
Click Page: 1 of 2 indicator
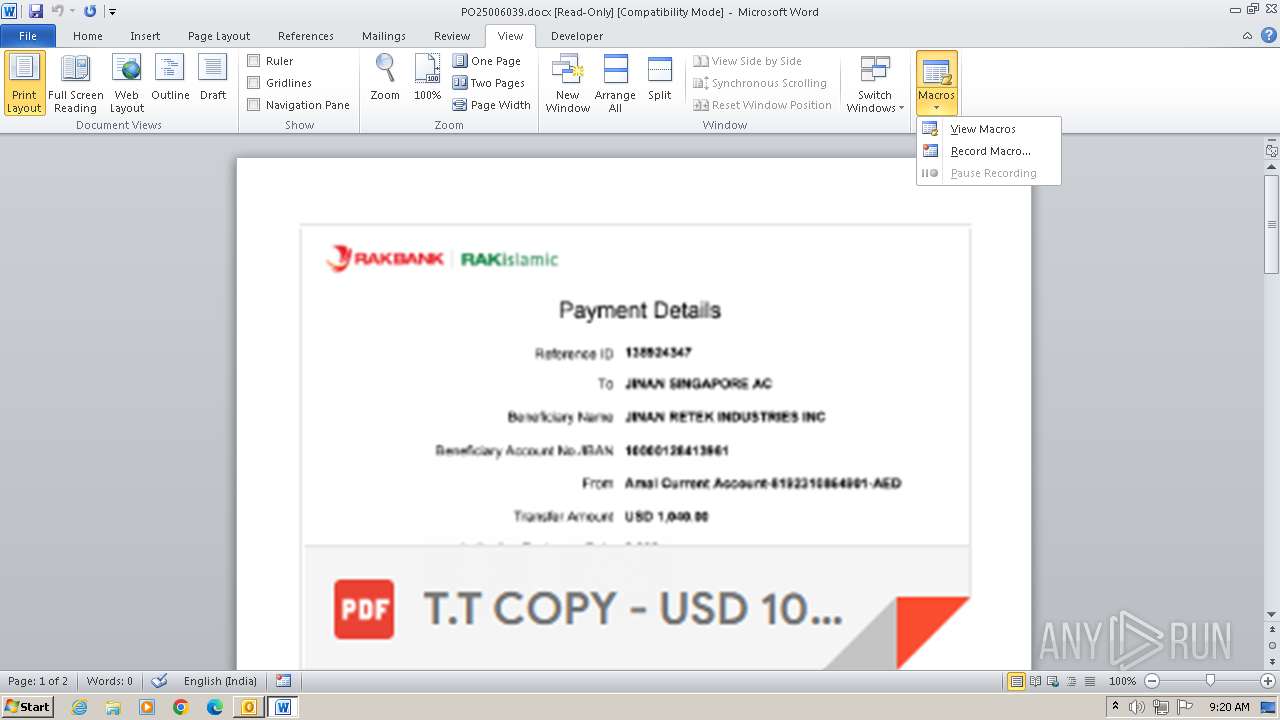pos(38,681)
